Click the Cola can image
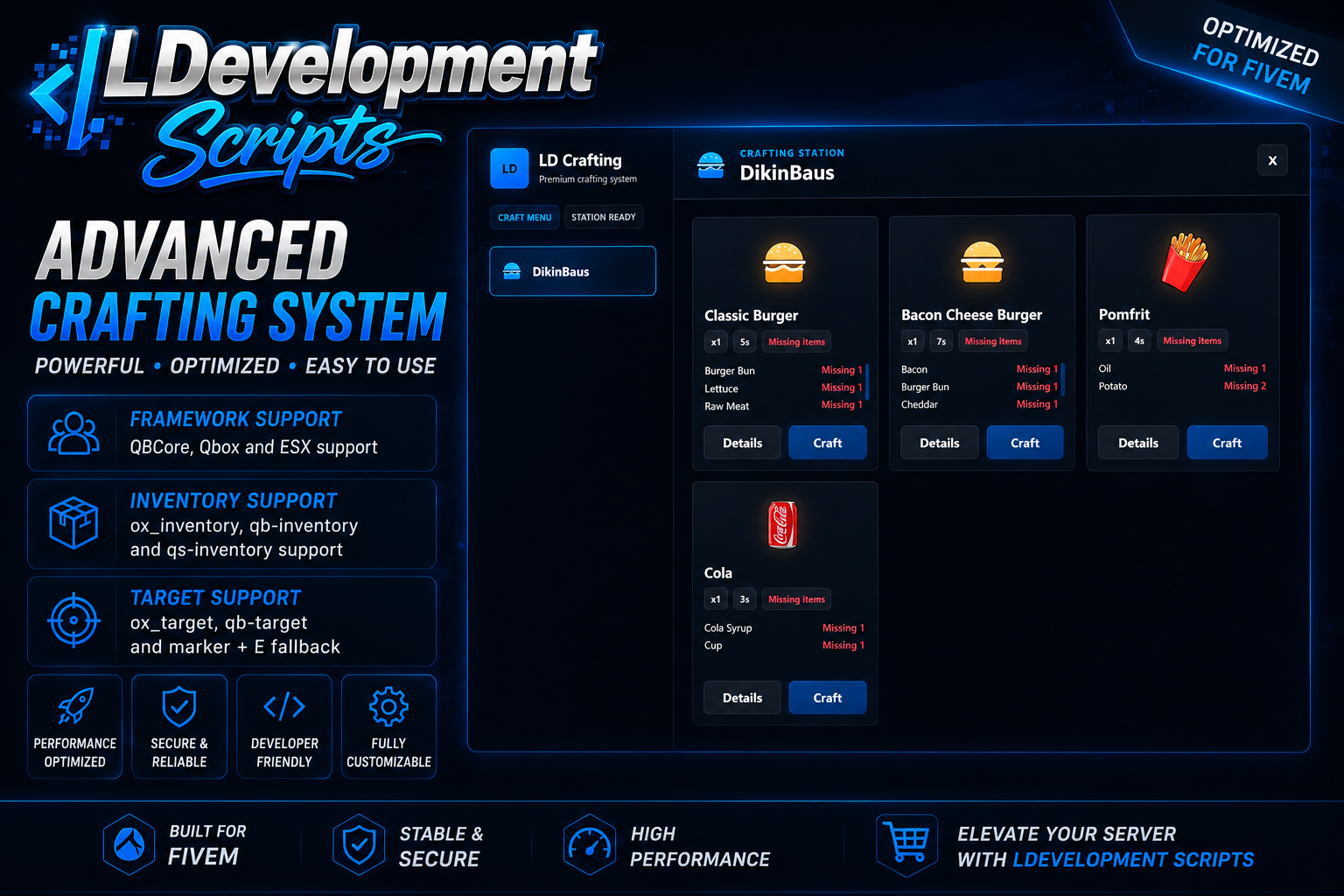This screenshot has height=896, width=1344. (782, 524)
